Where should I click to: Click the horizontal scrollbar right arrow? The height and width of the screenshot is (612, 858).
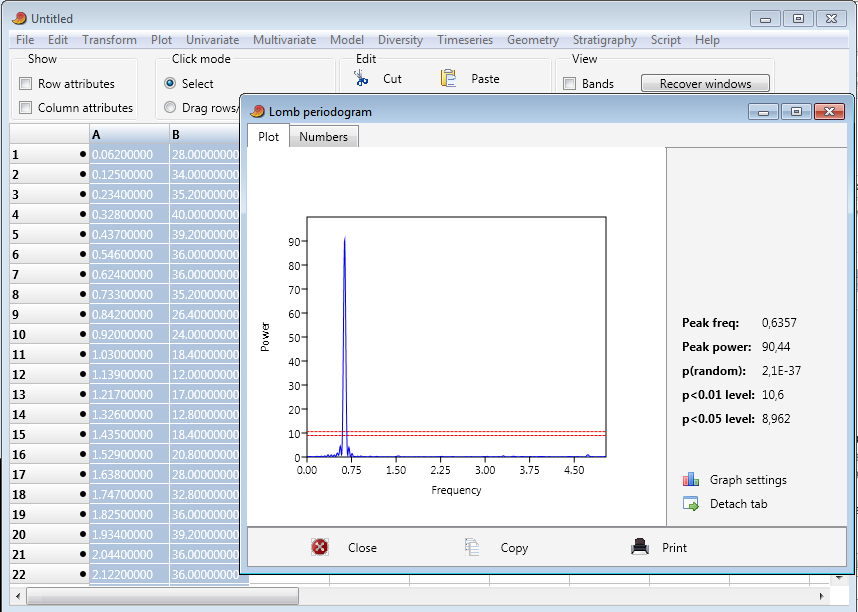point(822,596)
